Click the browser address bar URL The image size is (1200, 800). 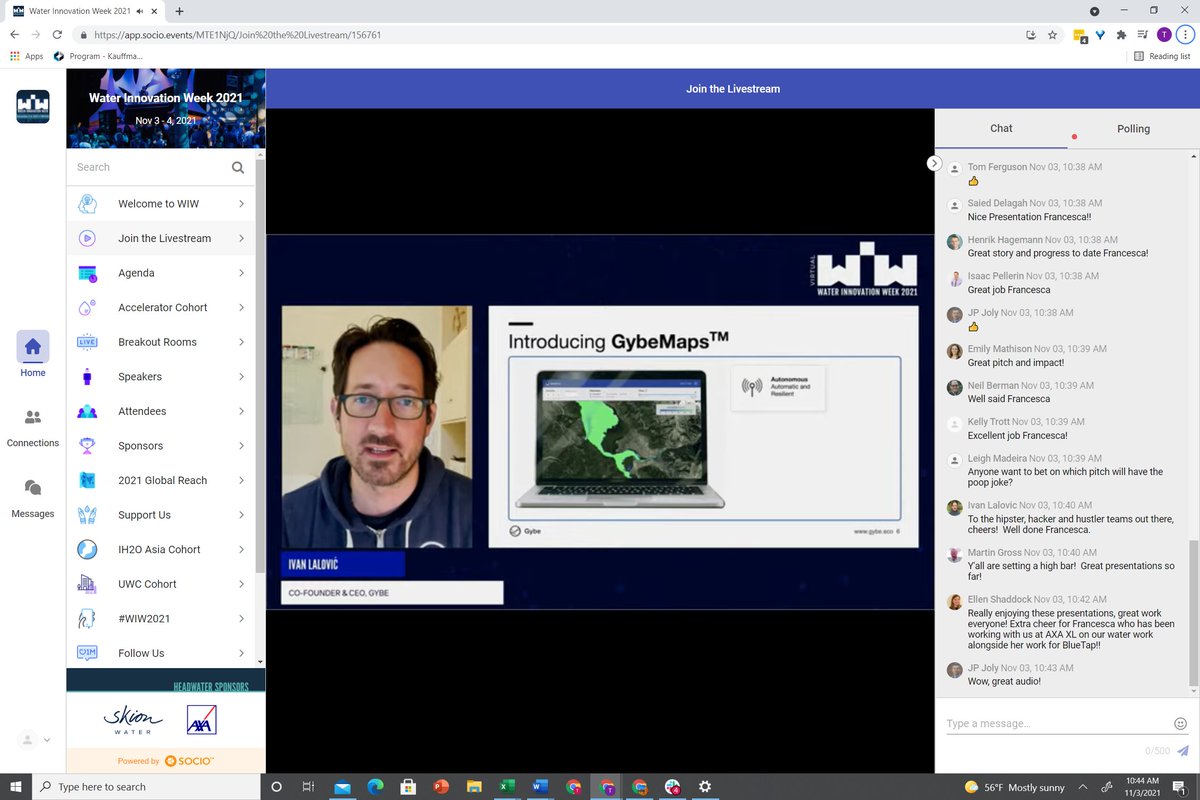(238, 34)
